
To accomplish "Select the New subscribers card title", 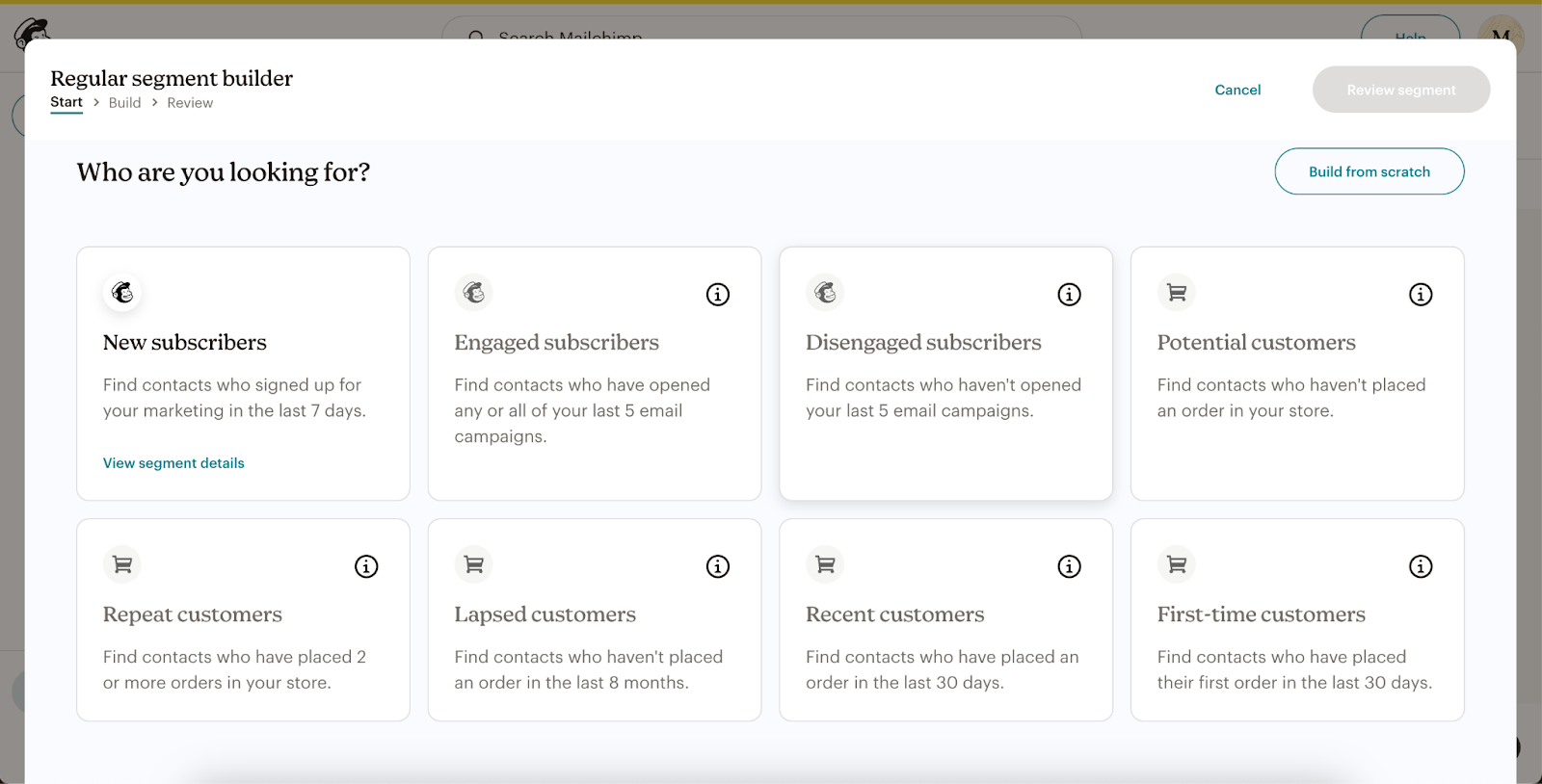I will coord(185,342).
